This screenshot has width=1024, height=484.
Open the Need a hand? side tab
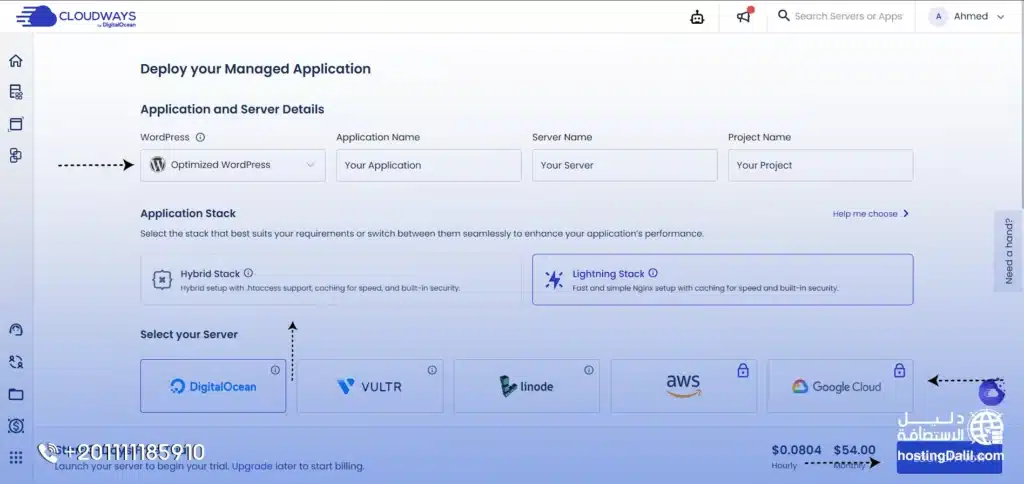point(1009,250)
